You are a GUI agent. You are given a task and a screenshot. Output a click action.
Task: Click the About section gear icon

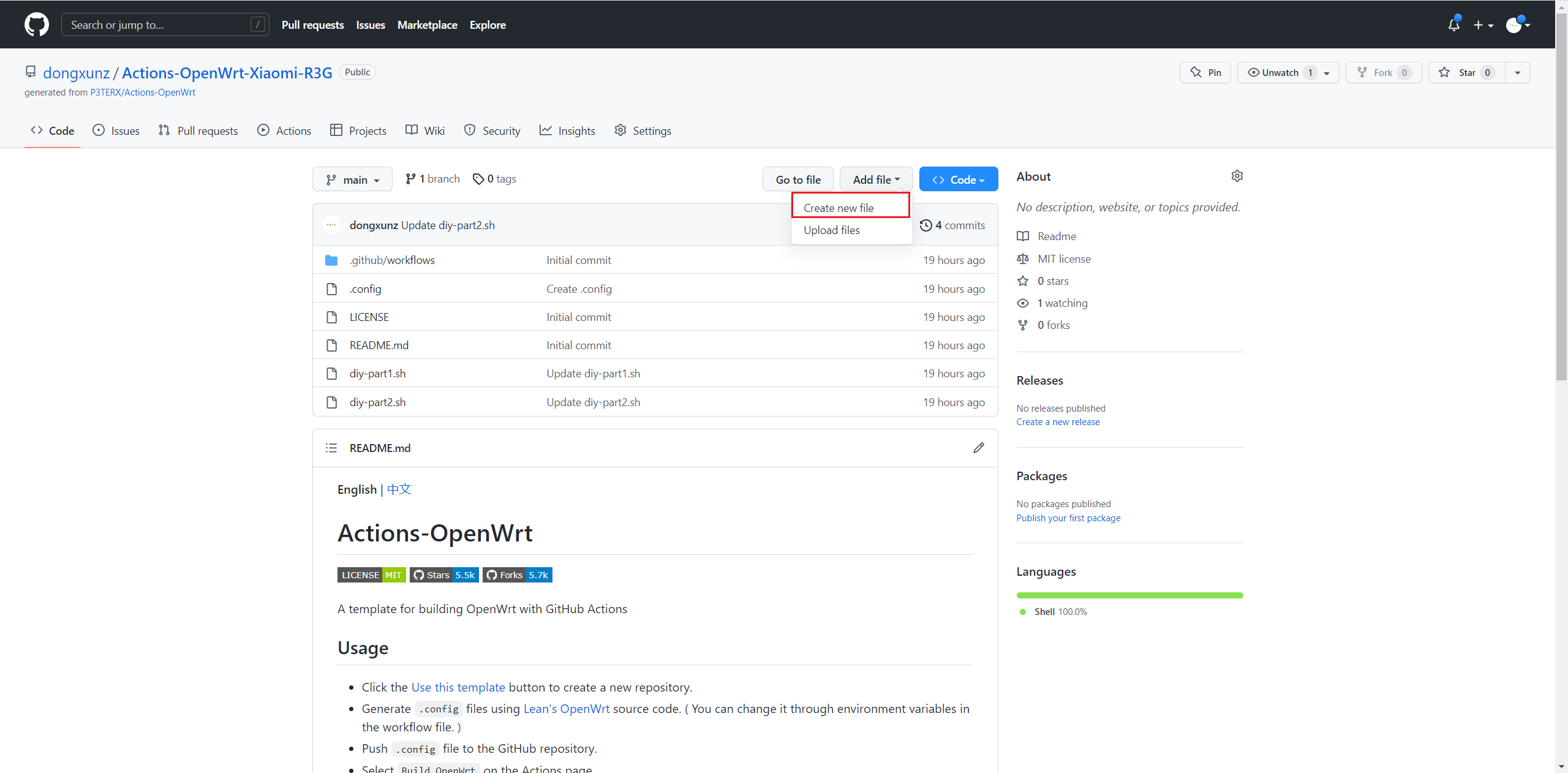(1237, 176)
